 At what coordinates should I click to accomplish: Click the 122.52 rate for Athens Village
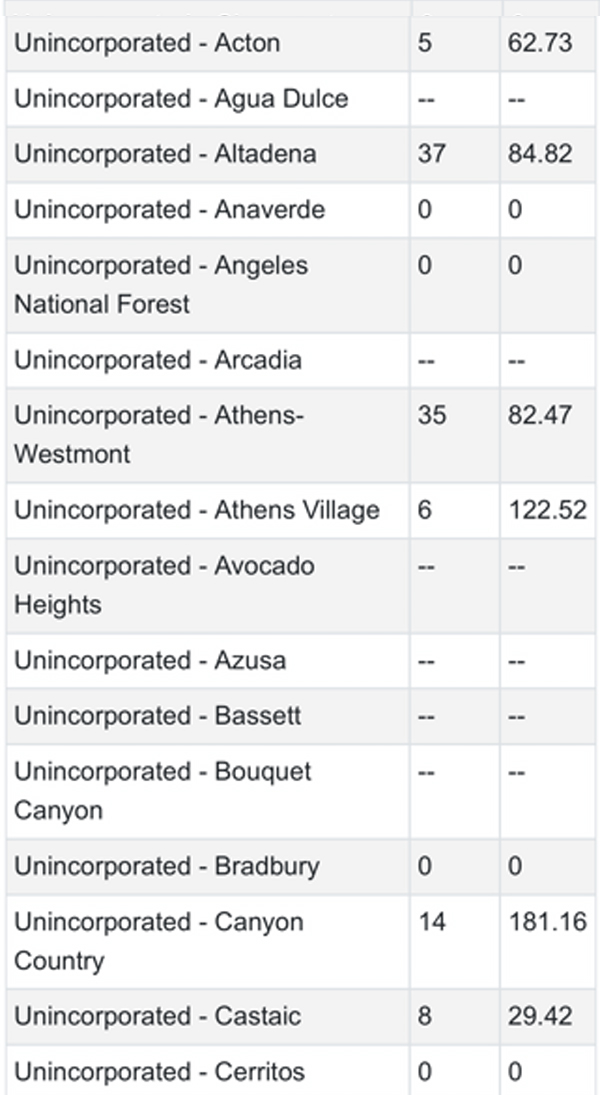547,510
